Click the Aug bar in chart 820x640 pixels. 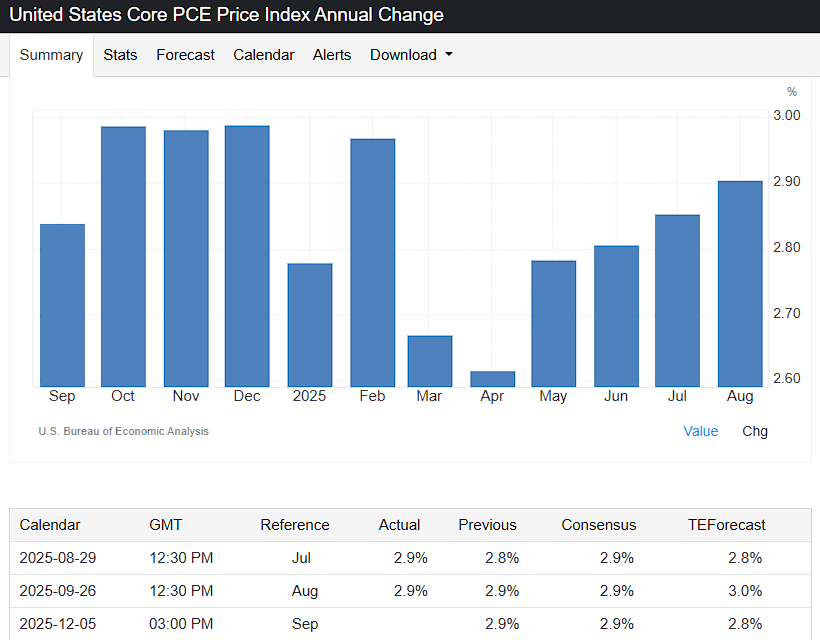740,283
